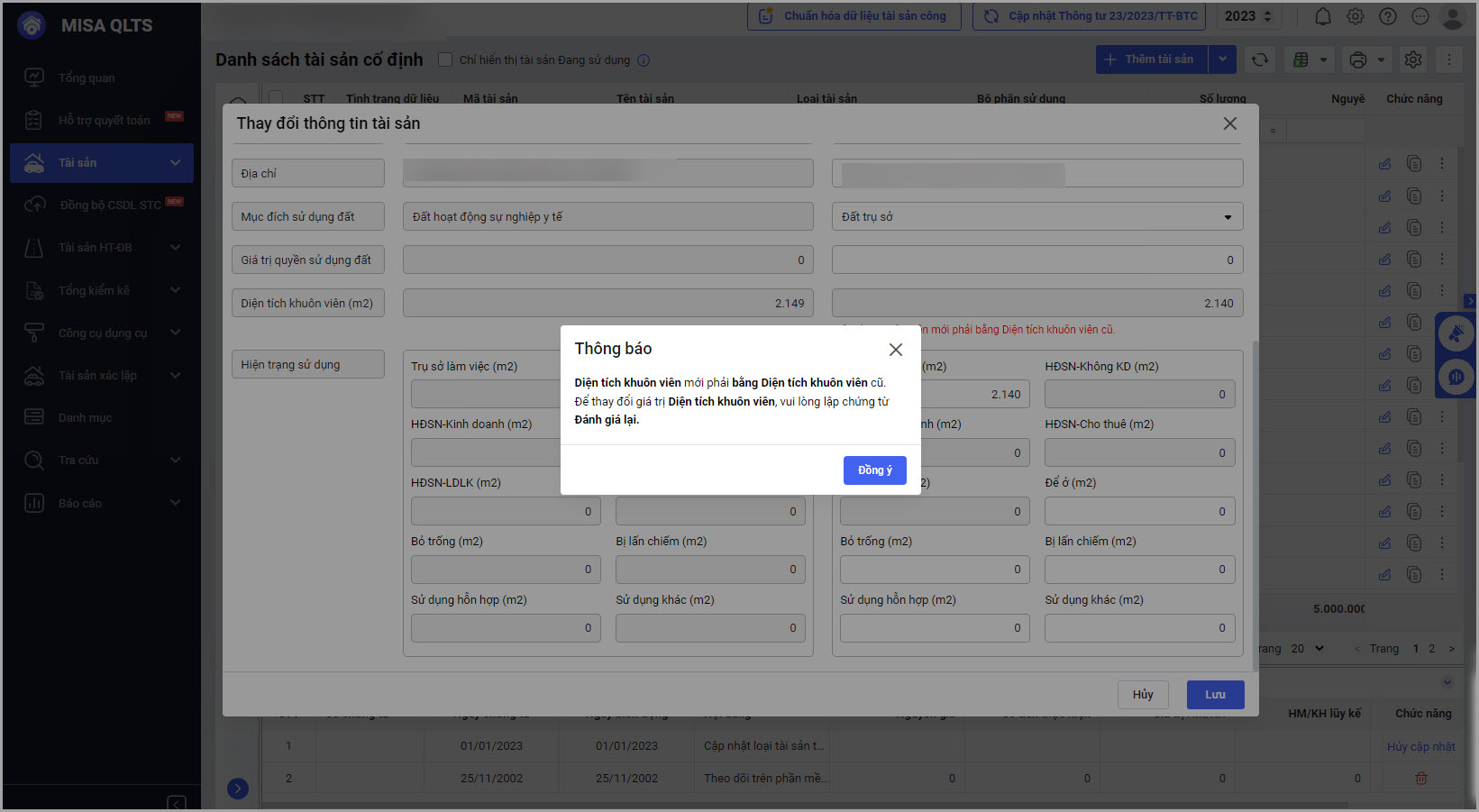Open the help question mark icon

[x=1388, y=16]
